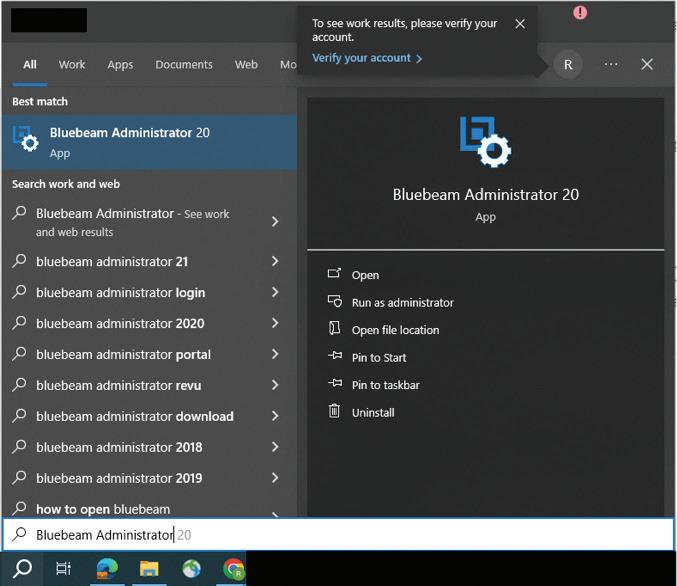Image resolution: width=677 pixels, height=586 pixels.
Task: Launch Microsoft Edge from the taskbar
Action: (107, 568)
